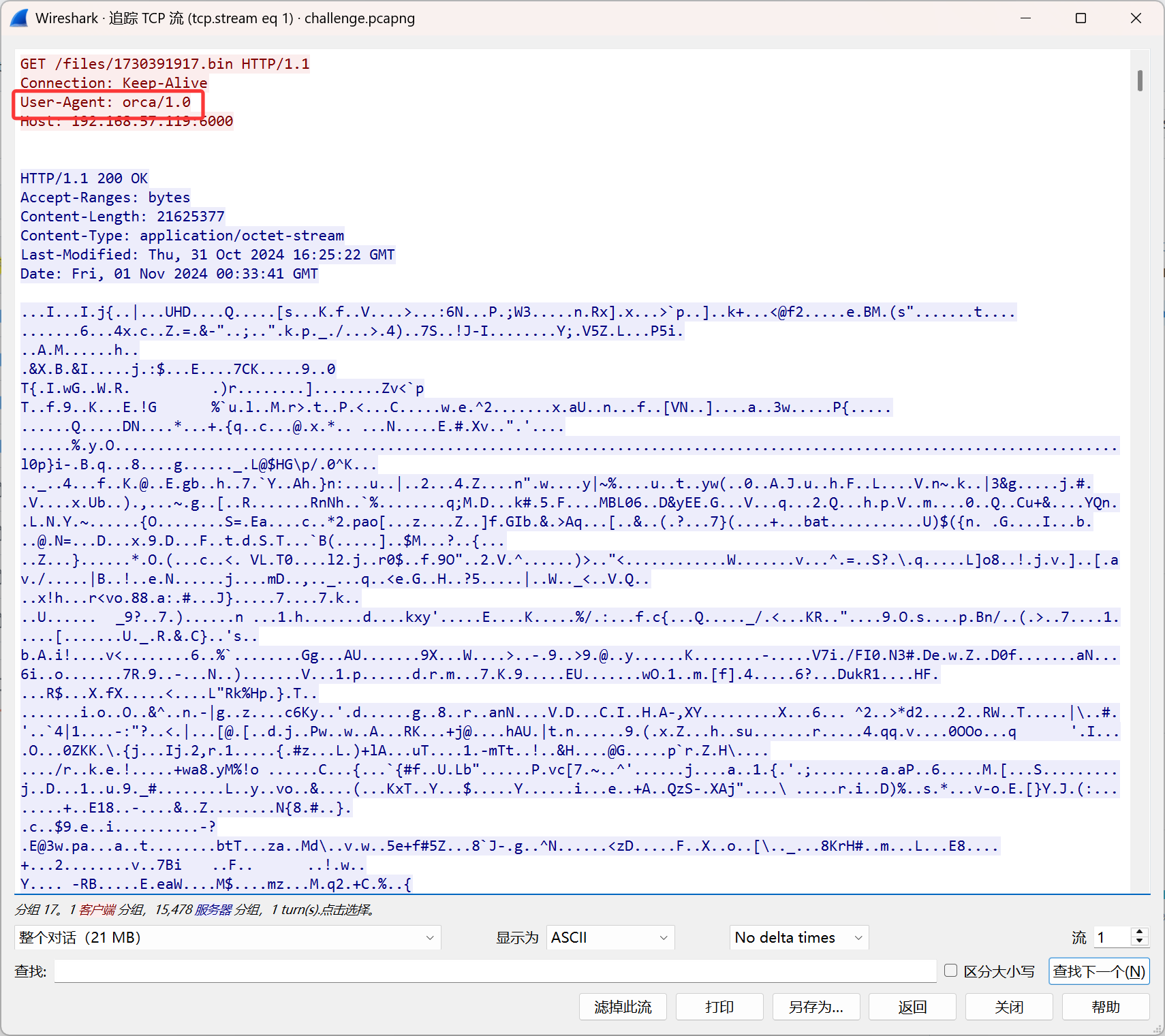Screen dimensions: 1165x1036
Task: Click the 查找下一个(N) button
Action: tap(1099, 971)
